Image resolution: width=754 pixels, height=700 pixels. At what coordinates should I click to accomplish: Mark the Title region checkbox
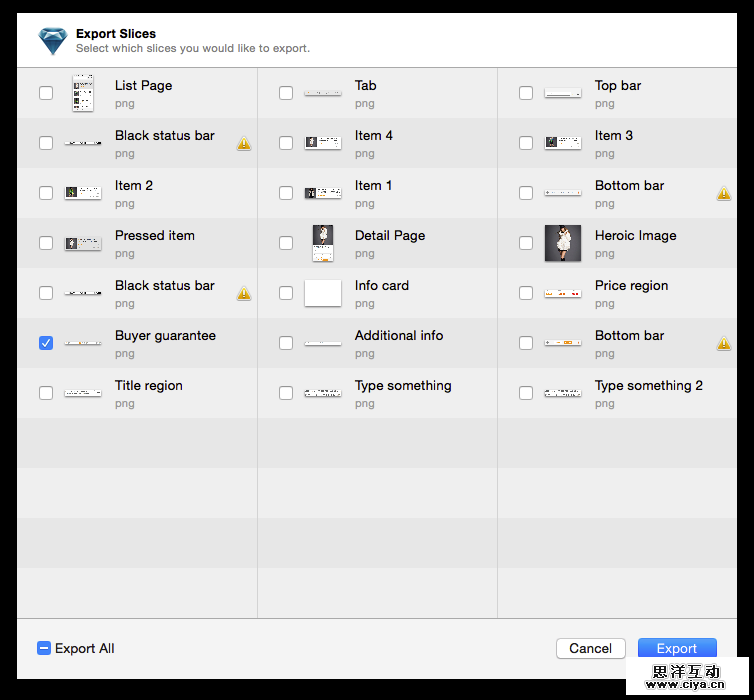point(46,393)
